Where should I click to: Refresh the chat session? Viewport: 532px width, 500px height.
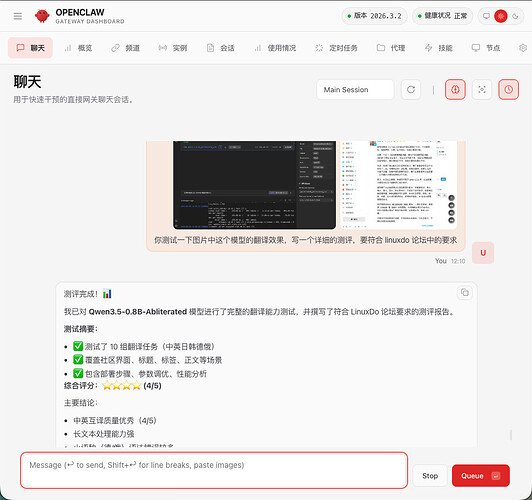[411, 90]
